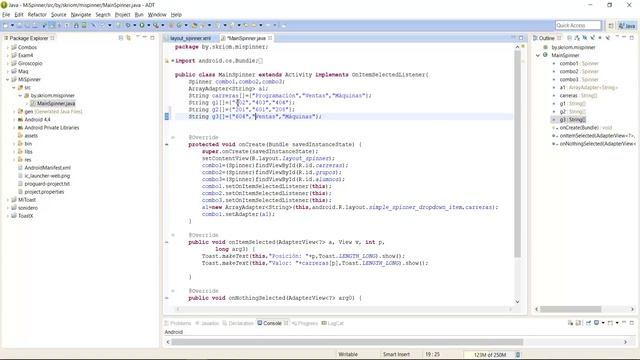The height and width of the screenshot is (360, 640).
Task: Close the Console view tab
Action: tap(286, 323)
